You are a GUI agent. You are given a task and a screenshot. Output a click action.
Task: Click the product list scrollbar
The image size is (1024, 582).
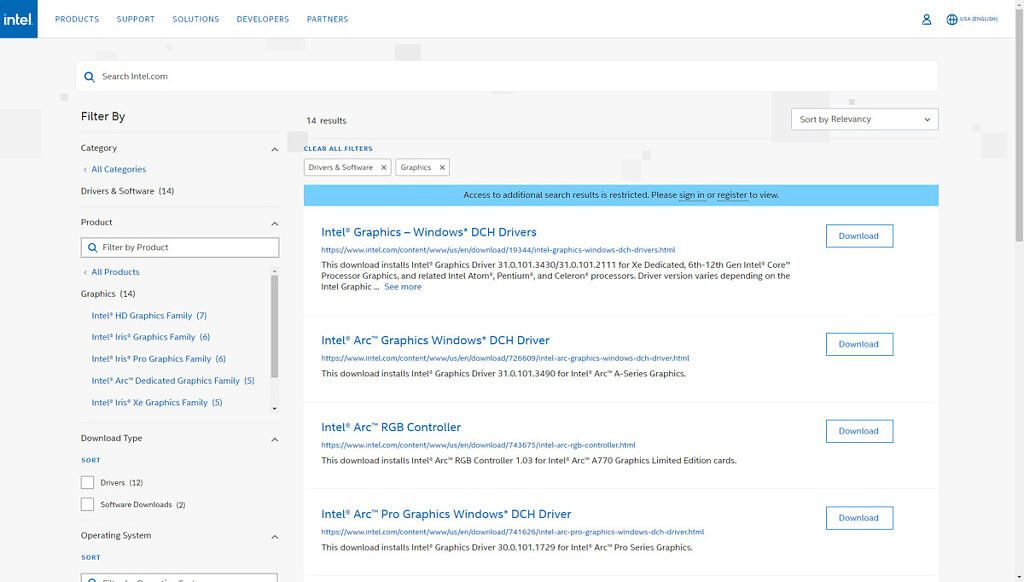pos(274,330)
